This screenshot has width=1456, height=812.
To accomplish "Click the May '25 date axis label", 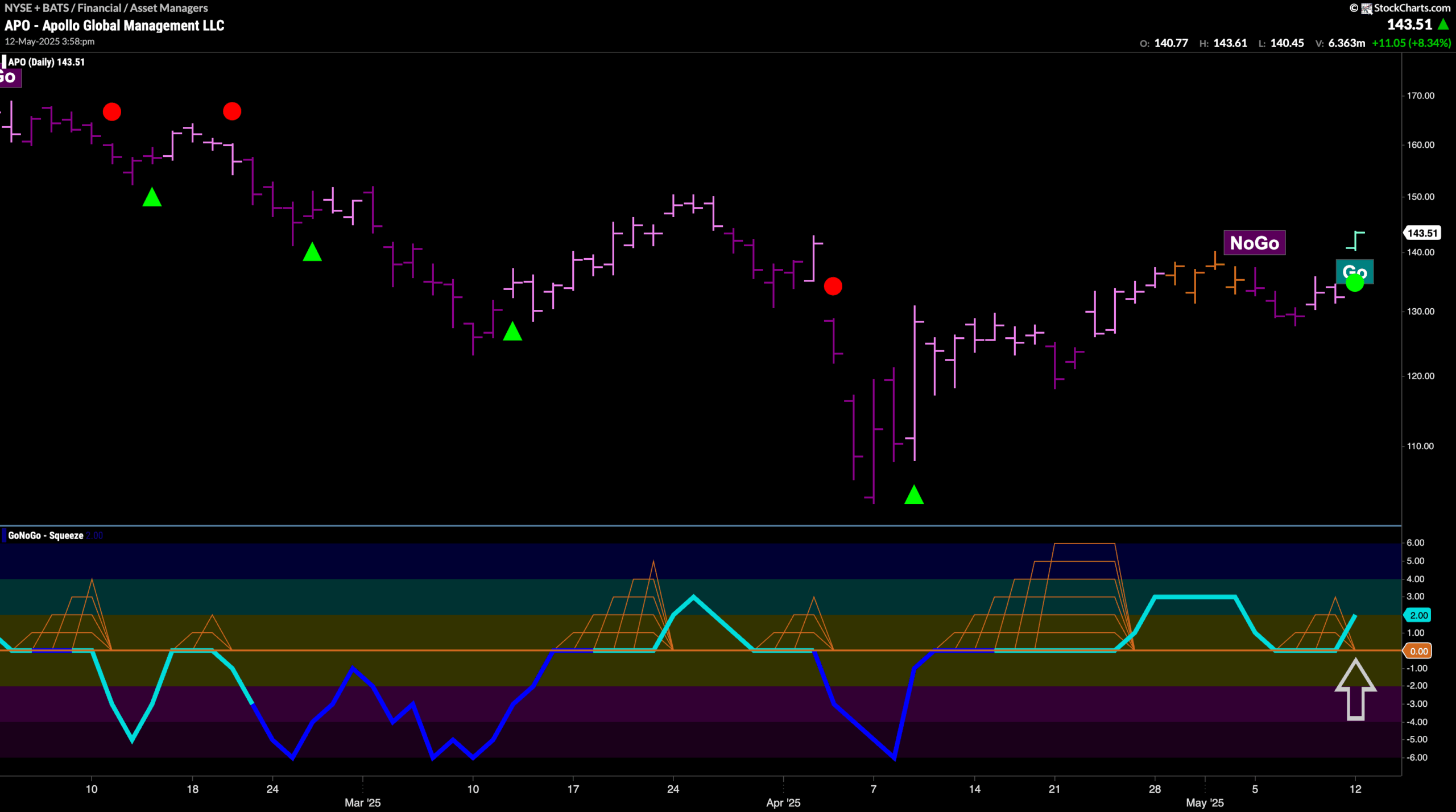I will coord(1205,803).
